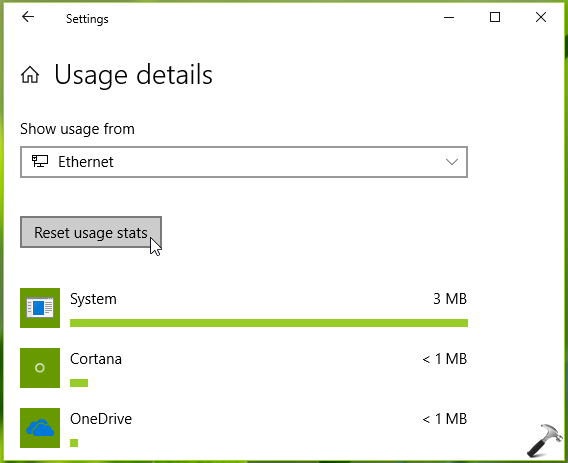Image resolution: width=568 pixels, height=463 pixels.
Task: Maximize the Settings window
Action: click(495, 17)
